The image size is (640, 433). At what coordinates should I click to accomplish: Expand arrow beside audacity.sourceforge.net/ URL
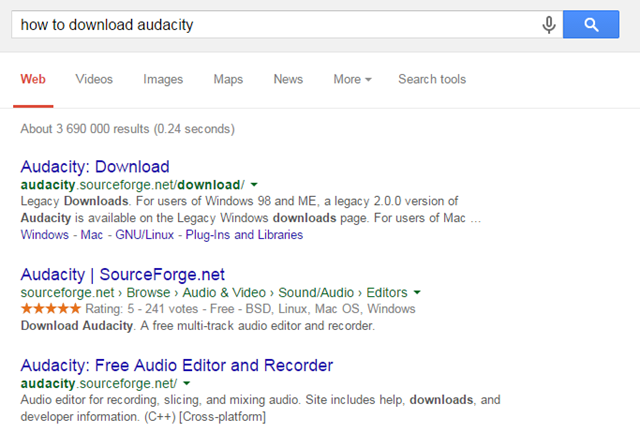coord(187,384)
